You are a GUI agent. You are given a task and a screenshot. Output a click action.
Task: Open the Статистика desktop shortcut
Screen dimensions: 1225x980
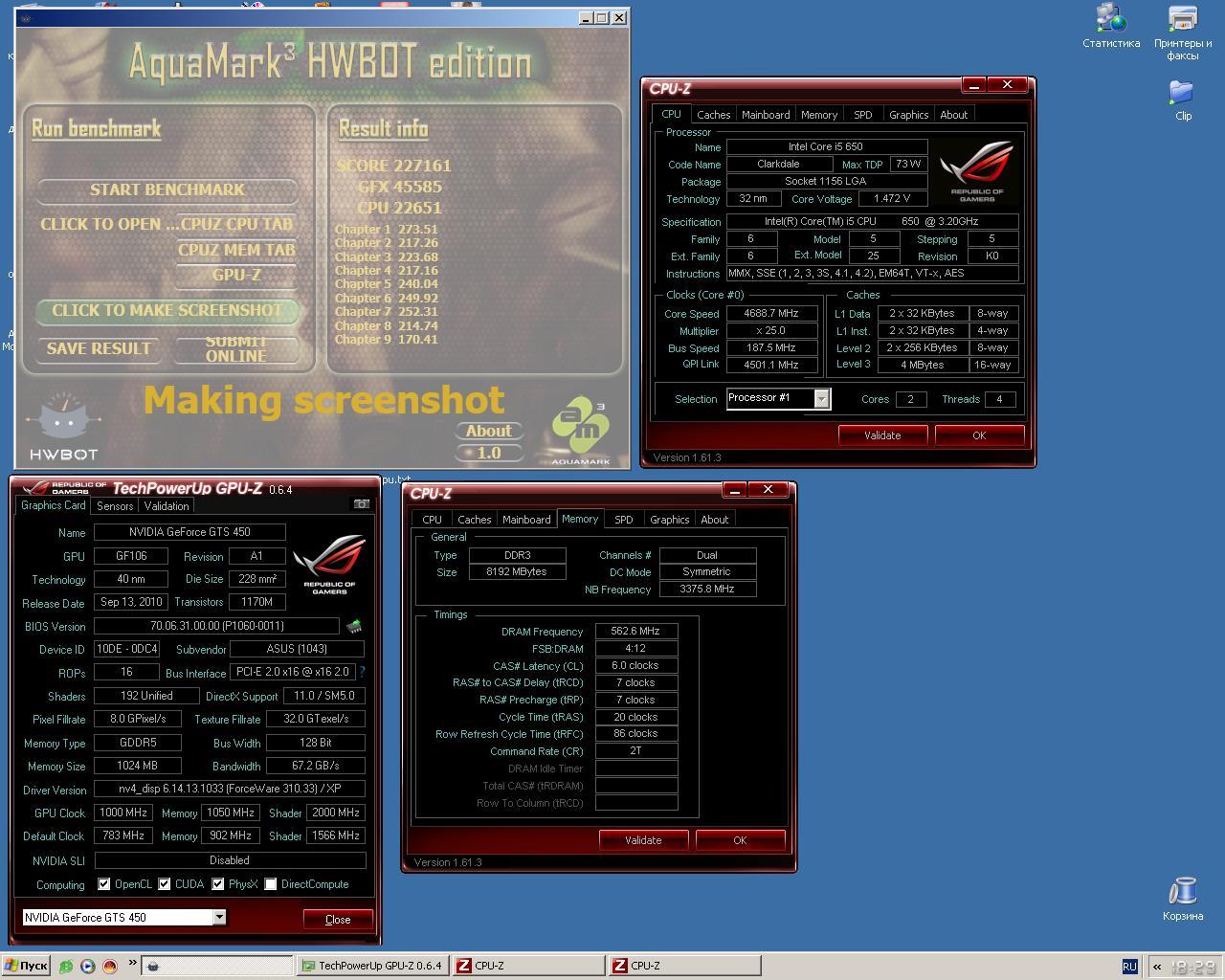point(1111,26)
